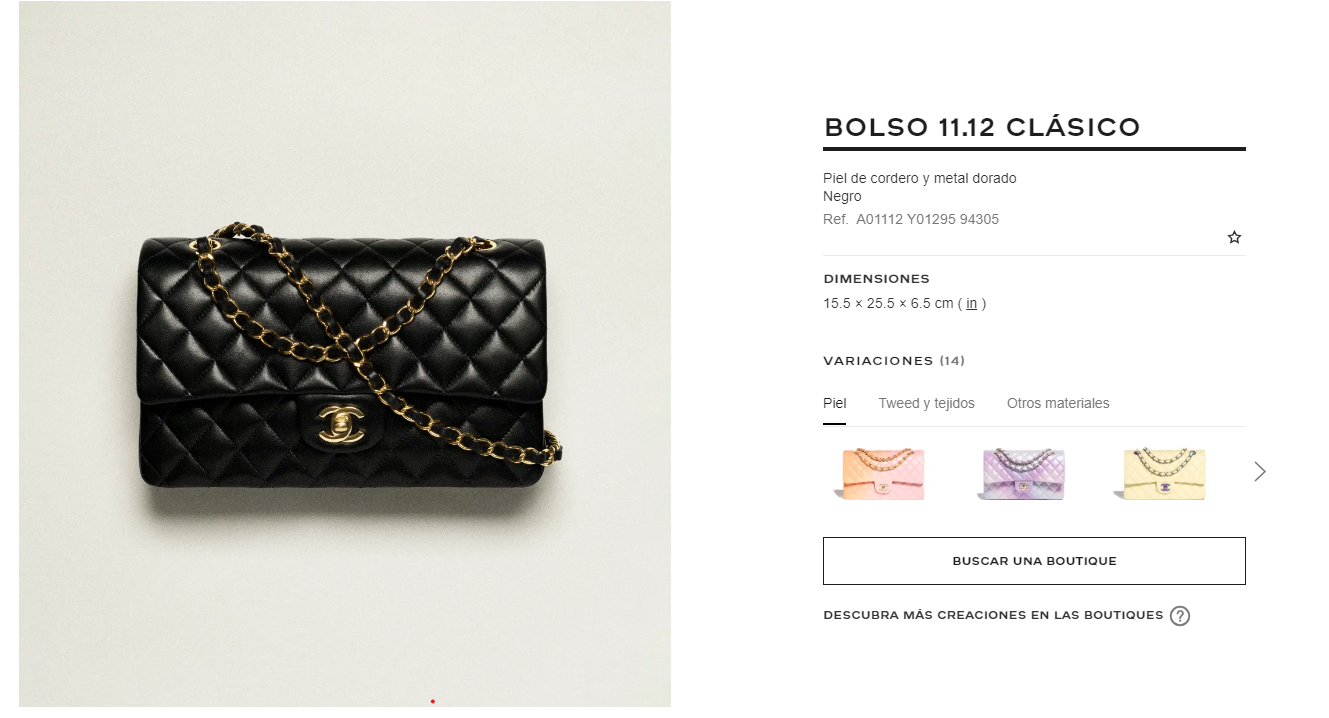This screenshot has height=718, width=1329.
Task: Choose the lilac bag variation
Action: 1020,473
